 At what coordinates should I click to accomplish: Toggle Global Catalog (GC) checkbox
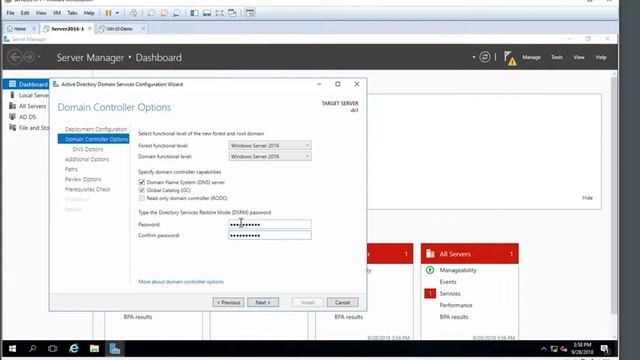click(142, 190)
